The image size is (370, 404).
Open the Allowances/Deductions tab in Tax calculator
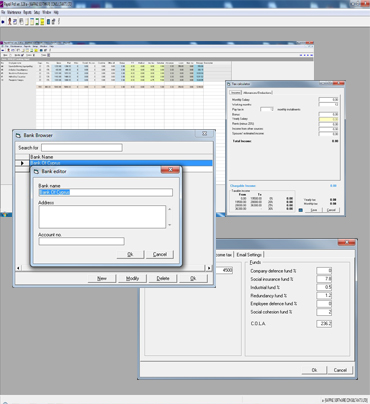click(257, 93)
